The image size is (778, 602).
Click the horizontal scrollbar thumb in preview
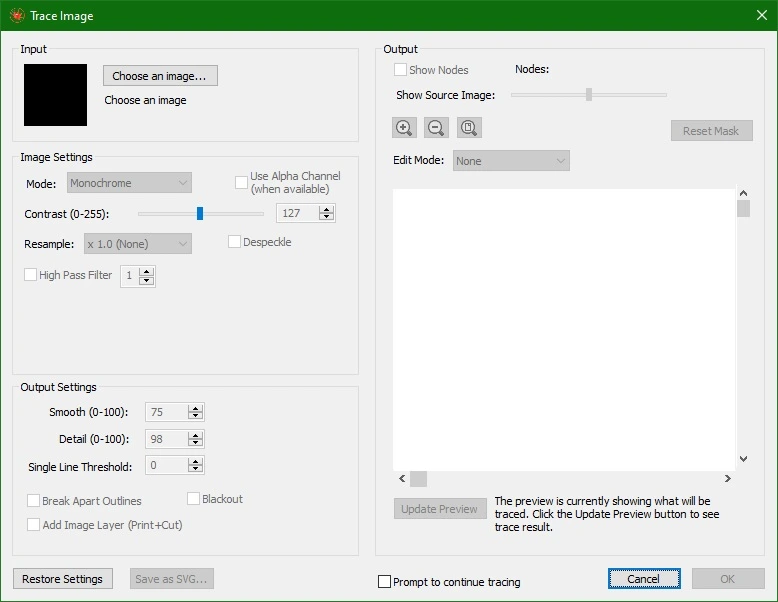point(419,478)
